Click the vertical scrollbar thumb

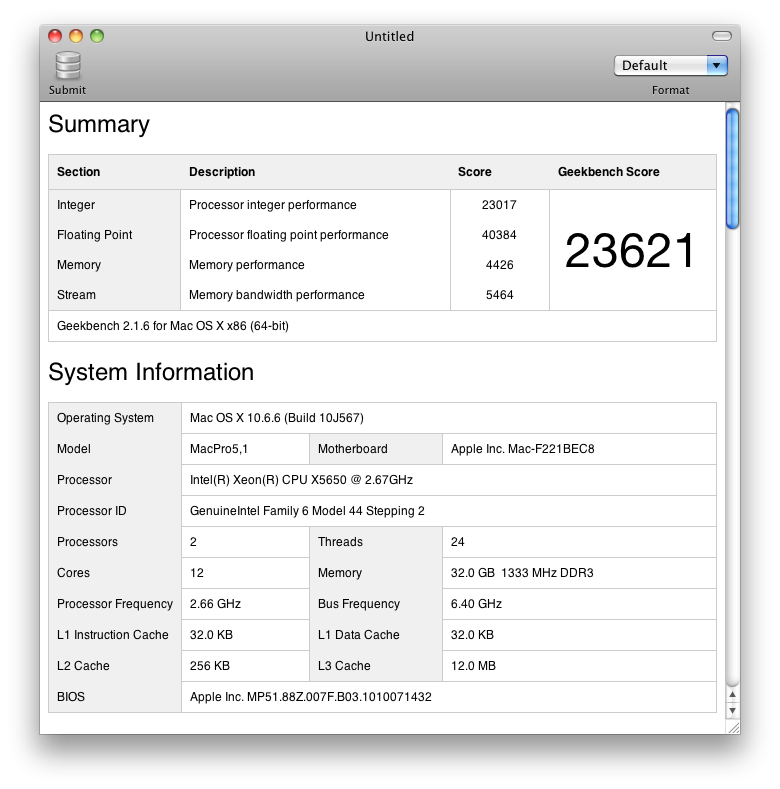click(733, 169)
